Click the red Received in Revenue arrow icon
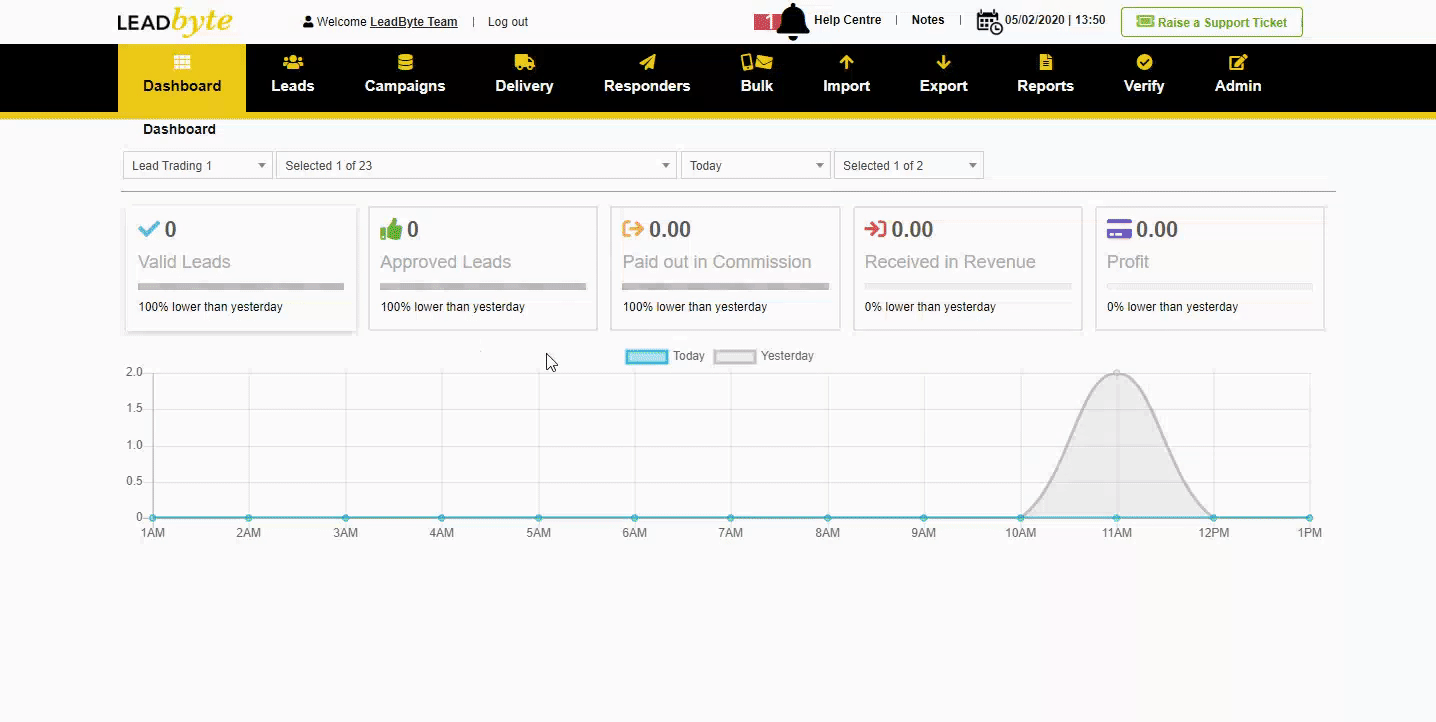Screen dimensions: 1436x722 tap(876, 229)
